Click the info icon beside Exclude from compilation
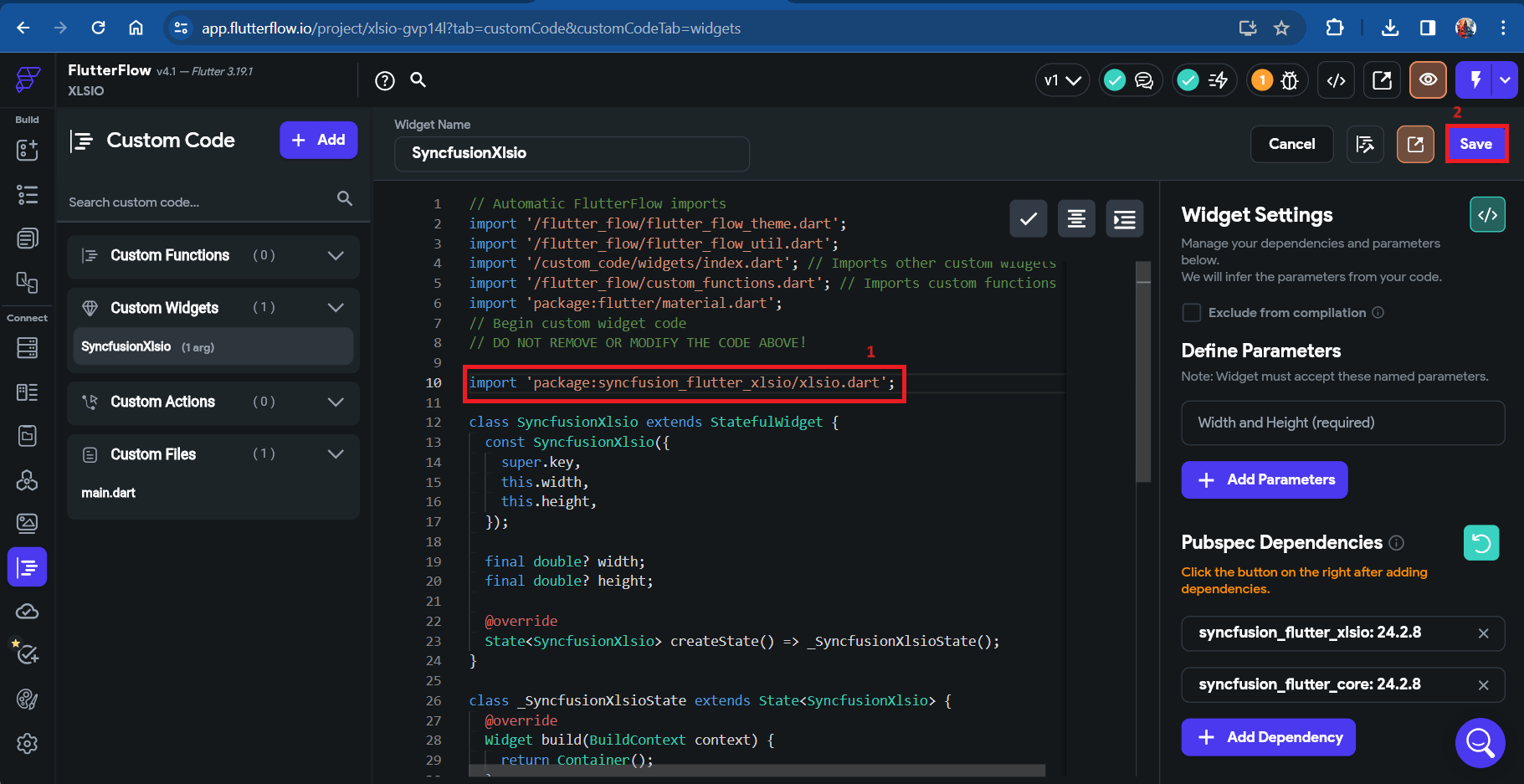This screenshot has height=784, width=1524. click(x=1378, y=312)
